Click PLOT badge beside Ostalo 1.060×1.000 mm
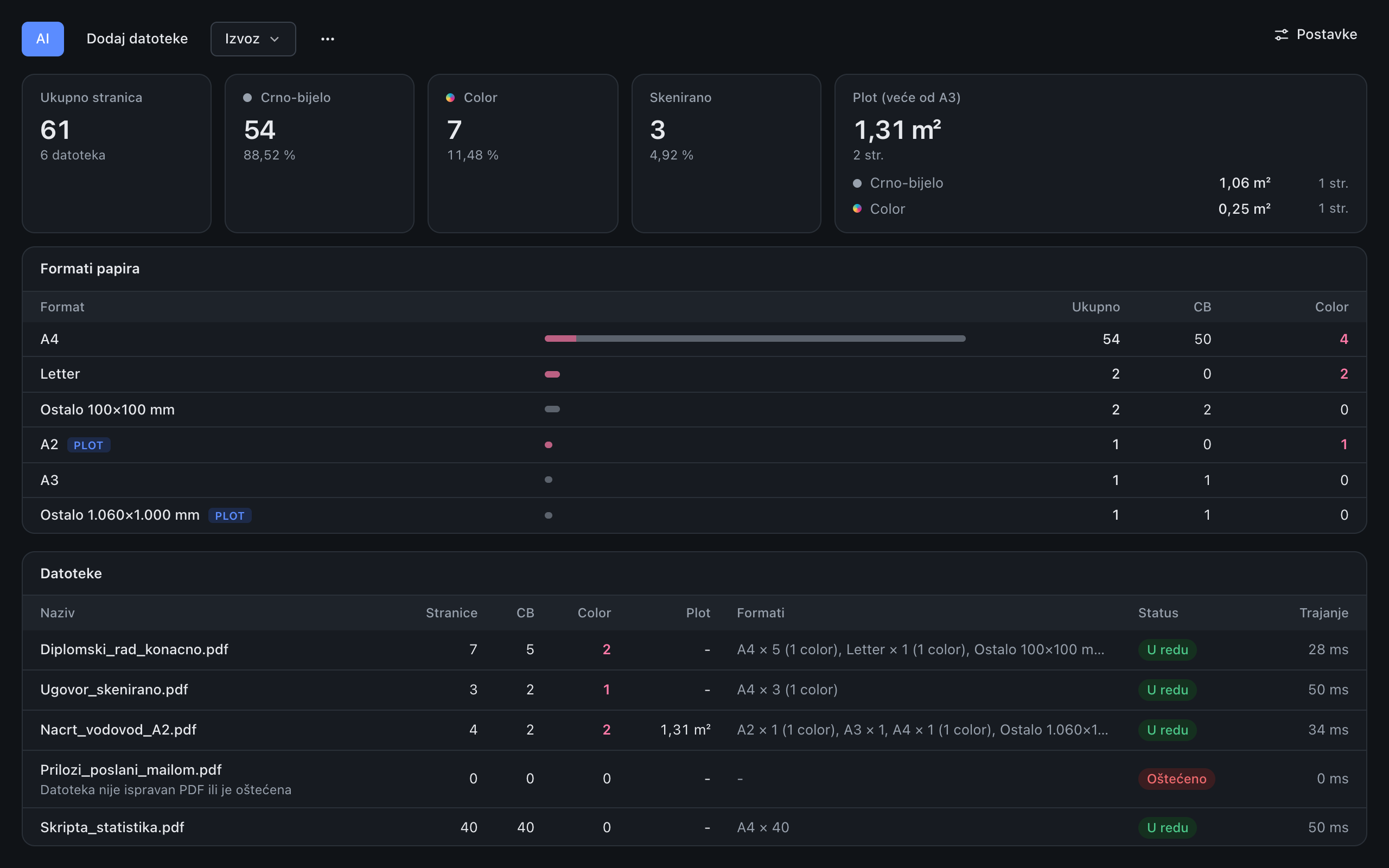Image resolution: width=1389 pixels, height=868 pixels. pyautogui.click(x=230, y=515)
